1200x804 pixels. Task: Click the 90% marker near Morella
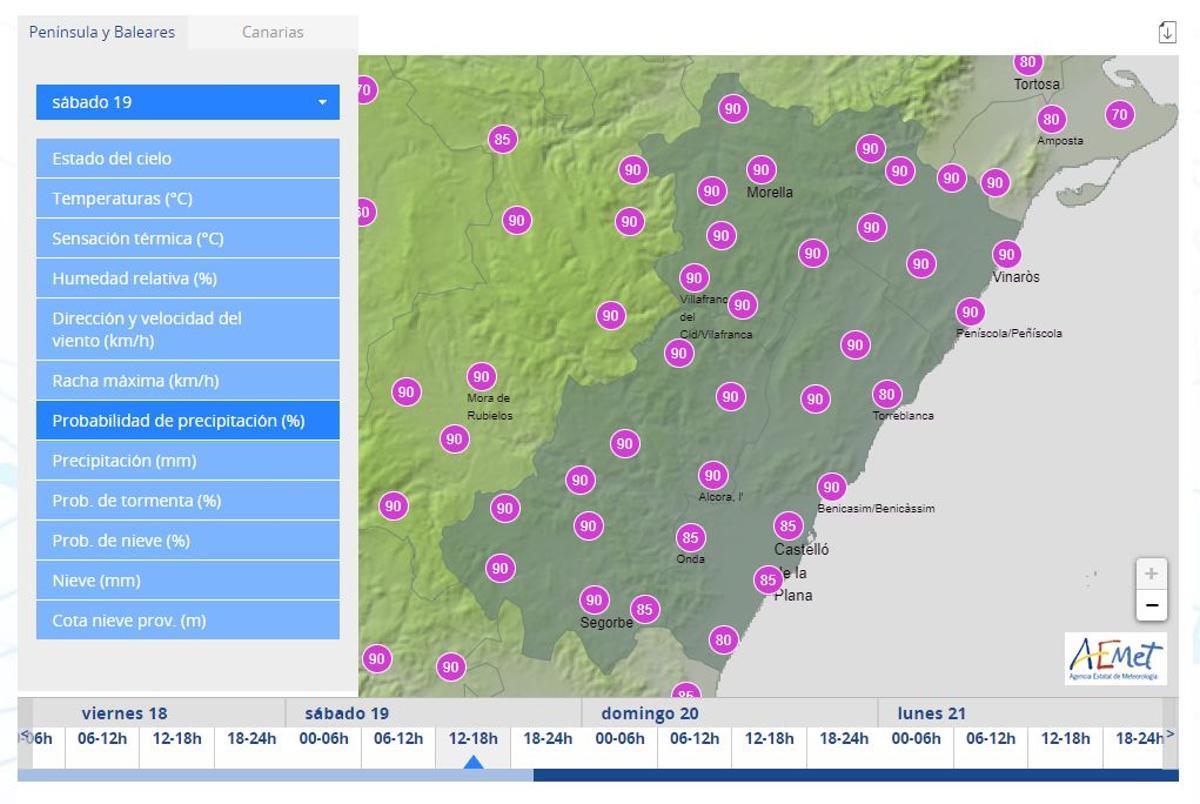click(x=763, y=168)
